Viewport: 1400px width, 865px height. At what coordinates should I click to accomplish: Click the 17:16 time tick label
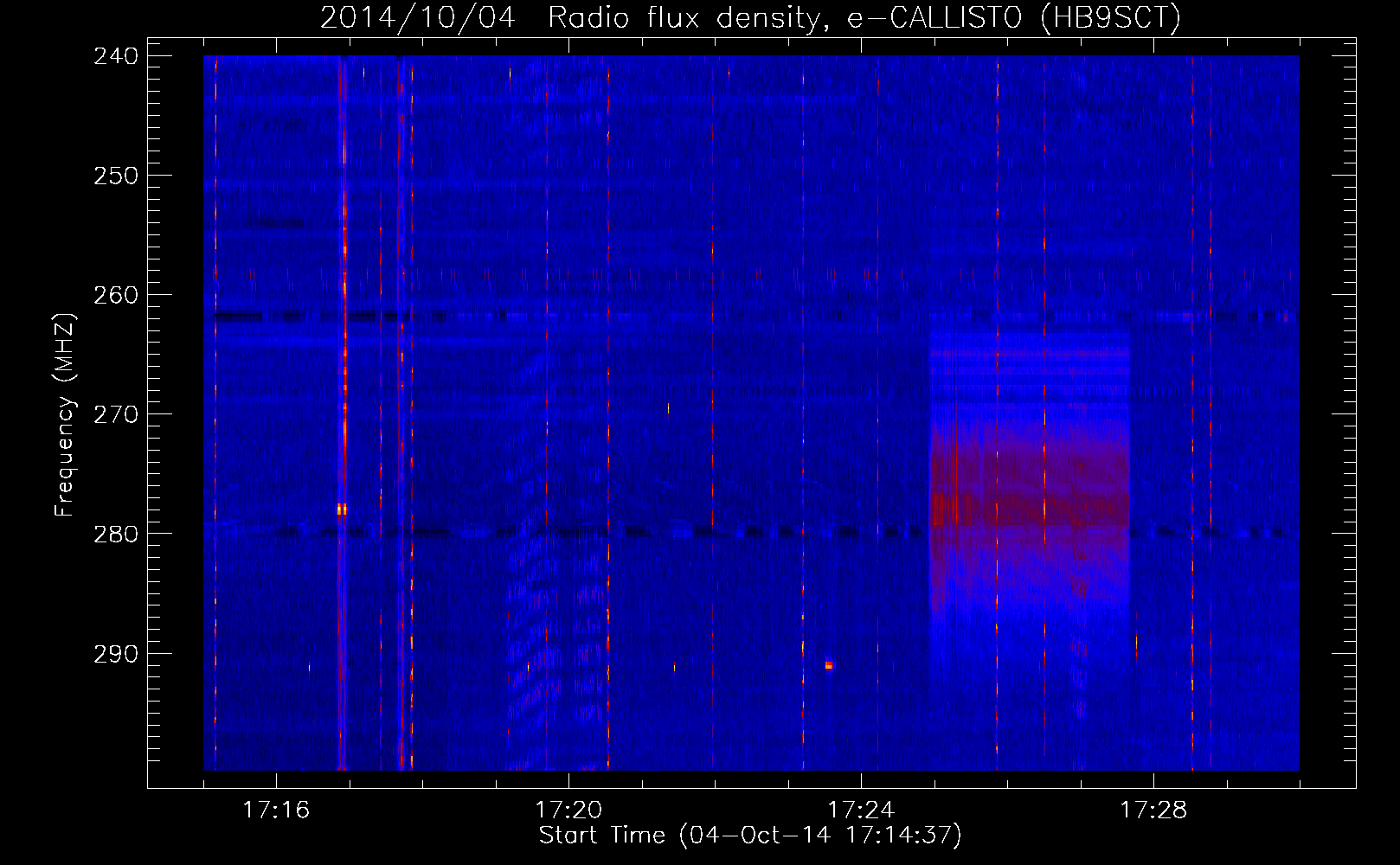click(x=276, y=810)
